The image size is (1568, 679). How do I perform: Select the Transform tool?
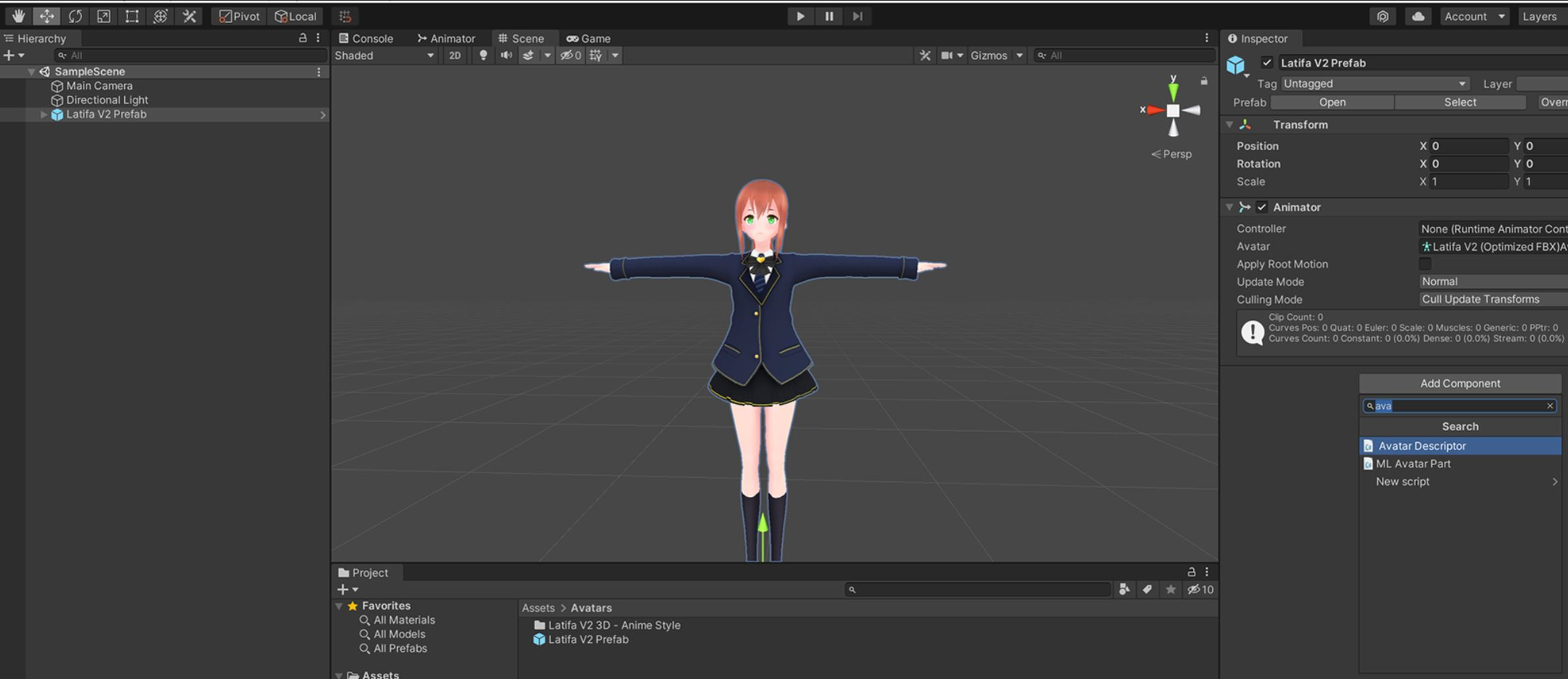point(160,16)
